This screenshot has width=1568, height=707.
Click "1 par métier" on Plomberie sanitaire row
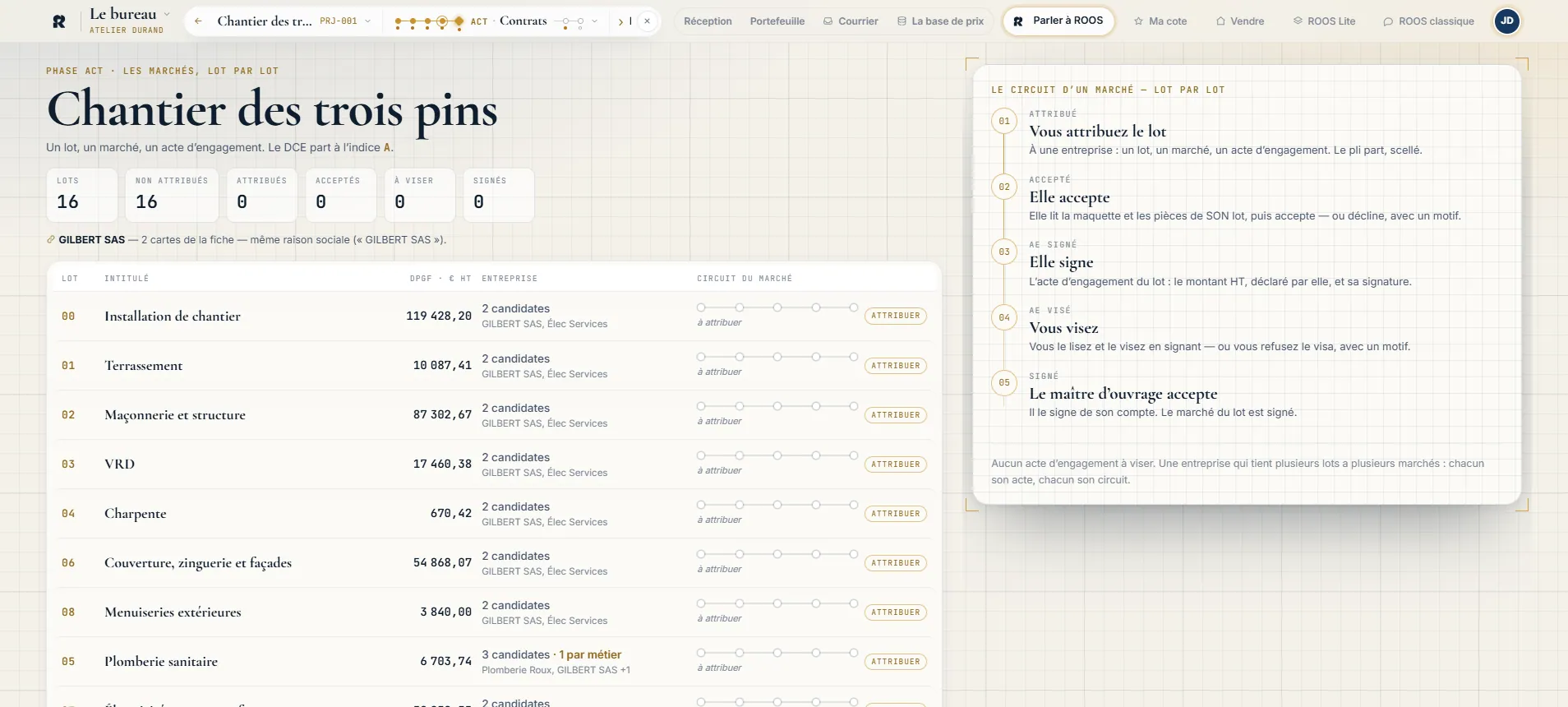coord(590,654)
